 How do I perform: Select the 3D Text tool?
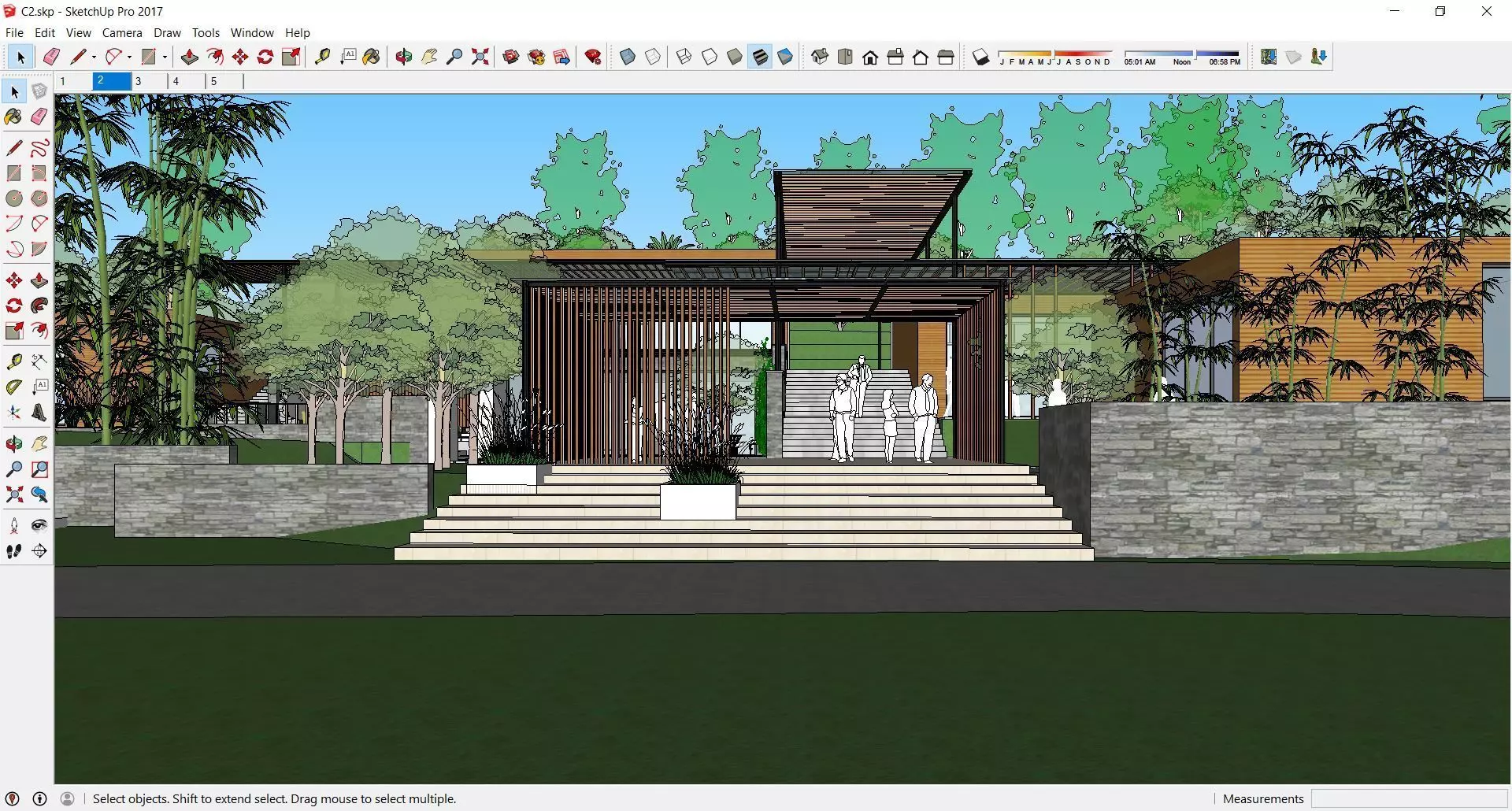pyautogui.click(x=39, y=413)
